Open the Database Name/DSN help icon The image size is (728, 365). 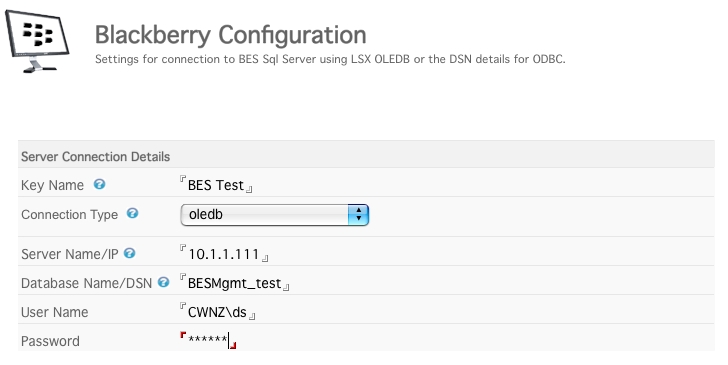(163, 282)
